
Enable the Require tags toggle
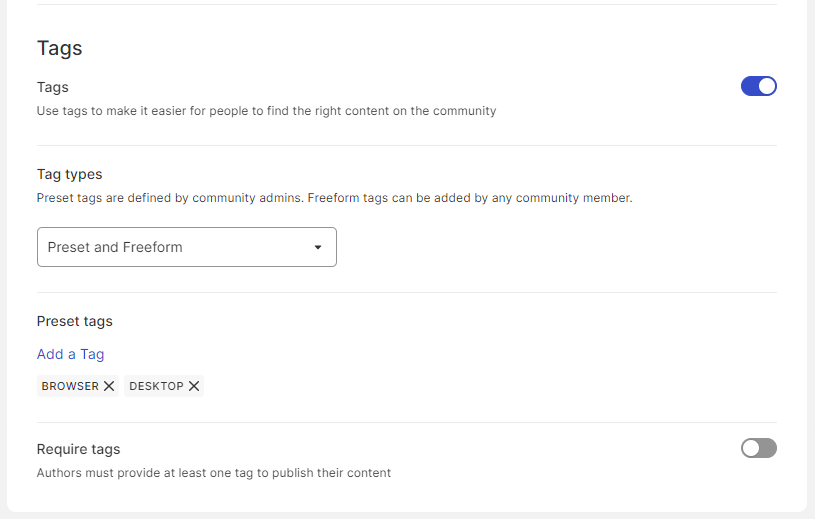coord(758,448)
